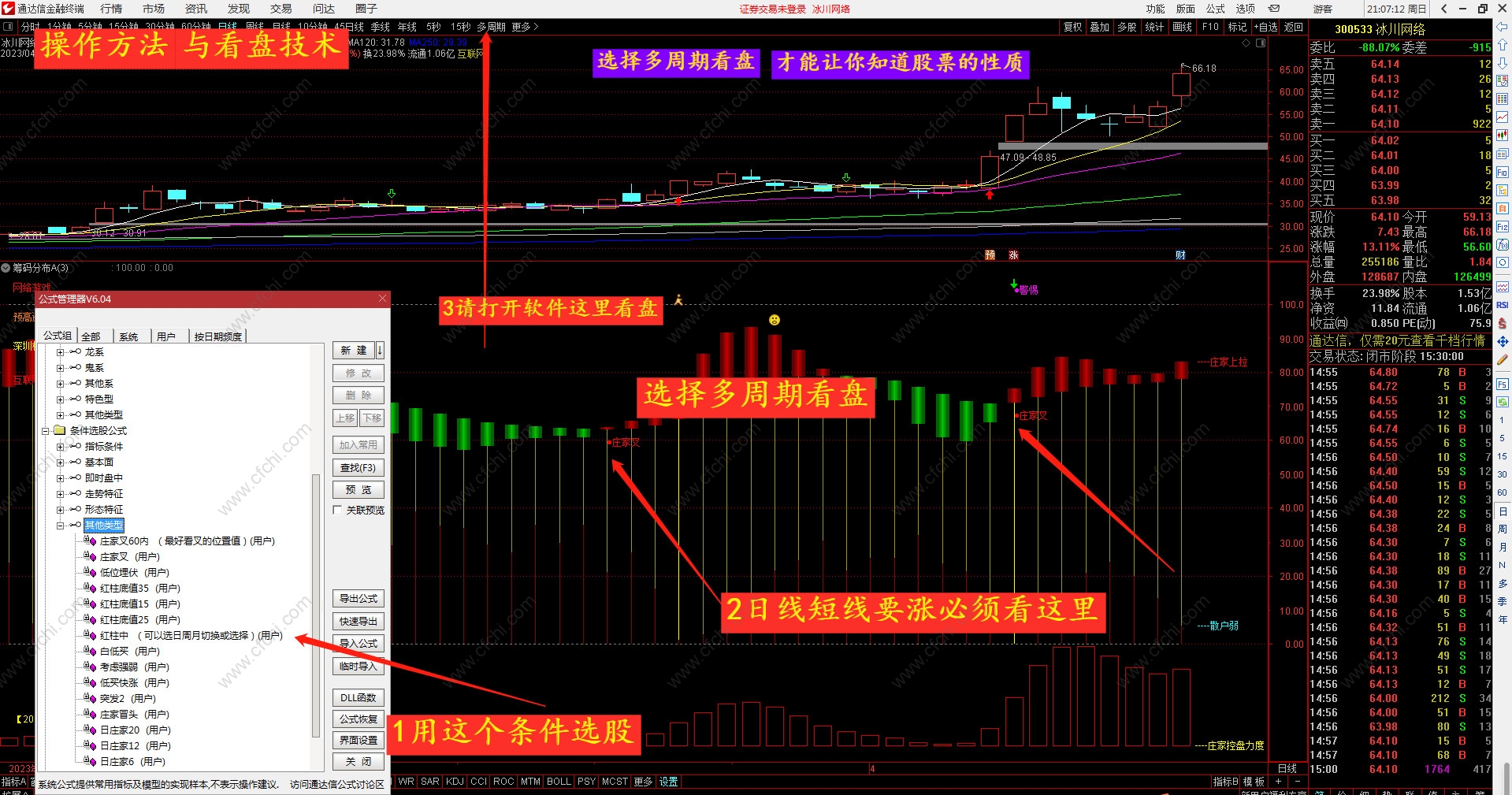The height and width of the screenshot is (795, 1512).
Task: Click the up arrow icon in the right sidebar
Action: (x=1503, y=45)
